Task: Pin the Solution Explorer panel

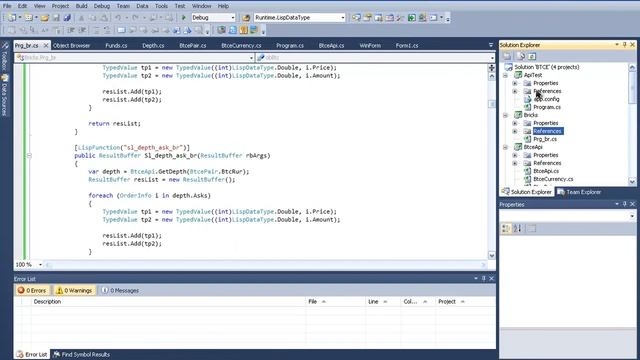Action: point(624,44)
